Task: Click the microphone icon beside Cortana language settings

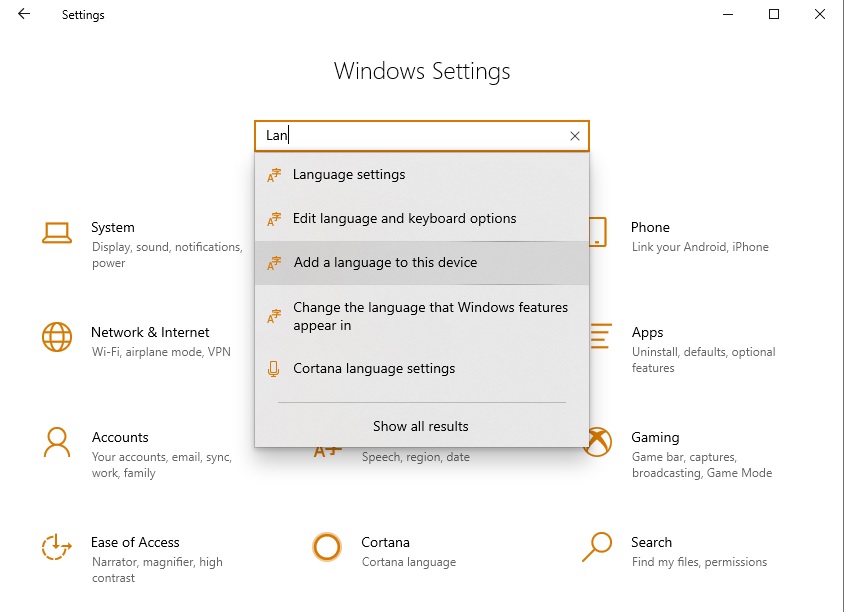Action: [x=273, y=369]
